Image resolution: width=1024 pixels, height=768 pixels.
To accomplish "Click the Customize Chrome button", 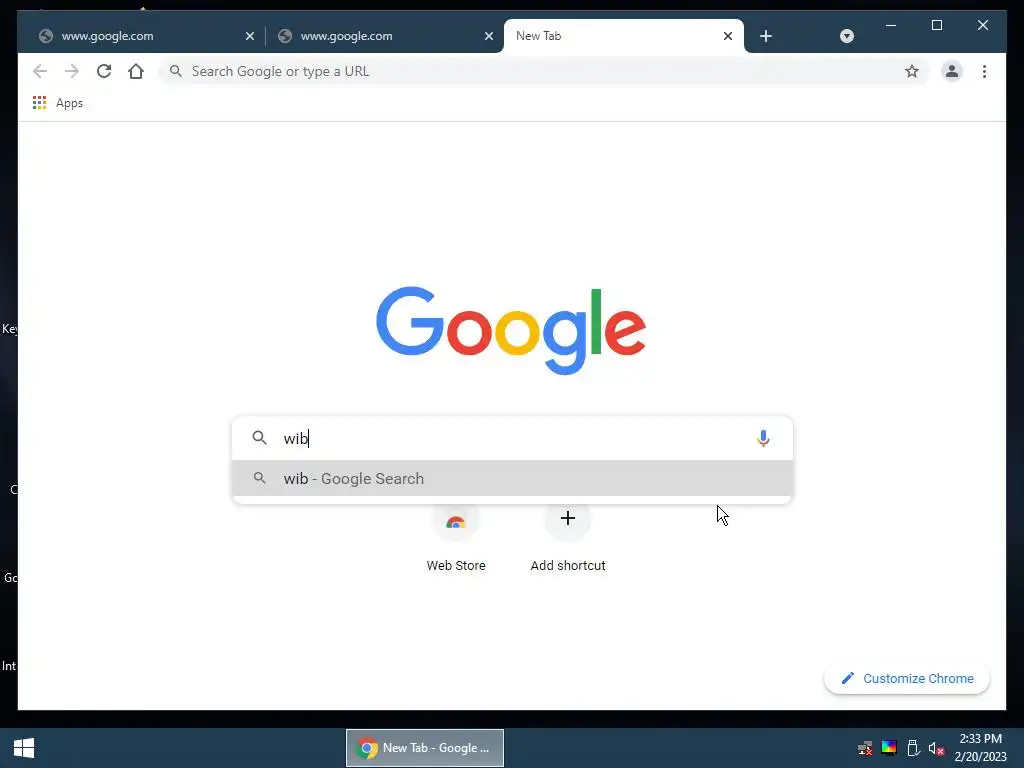I will click(x=907, y=679).
